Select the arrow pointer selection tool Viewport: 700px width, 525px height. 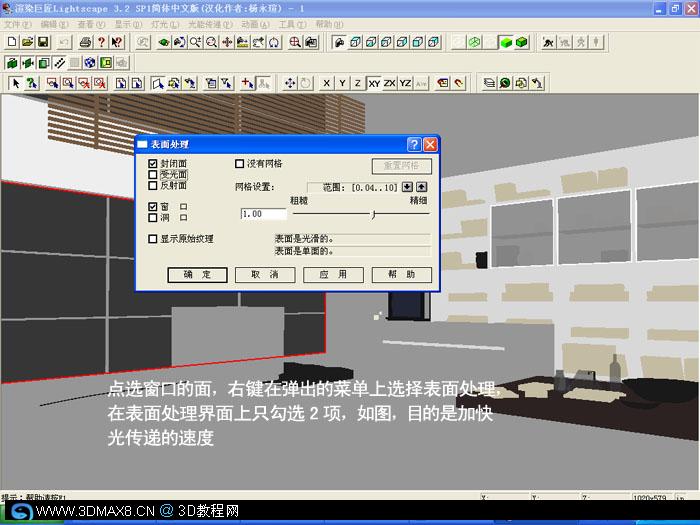pyautogui.click(x=16, y=83)
